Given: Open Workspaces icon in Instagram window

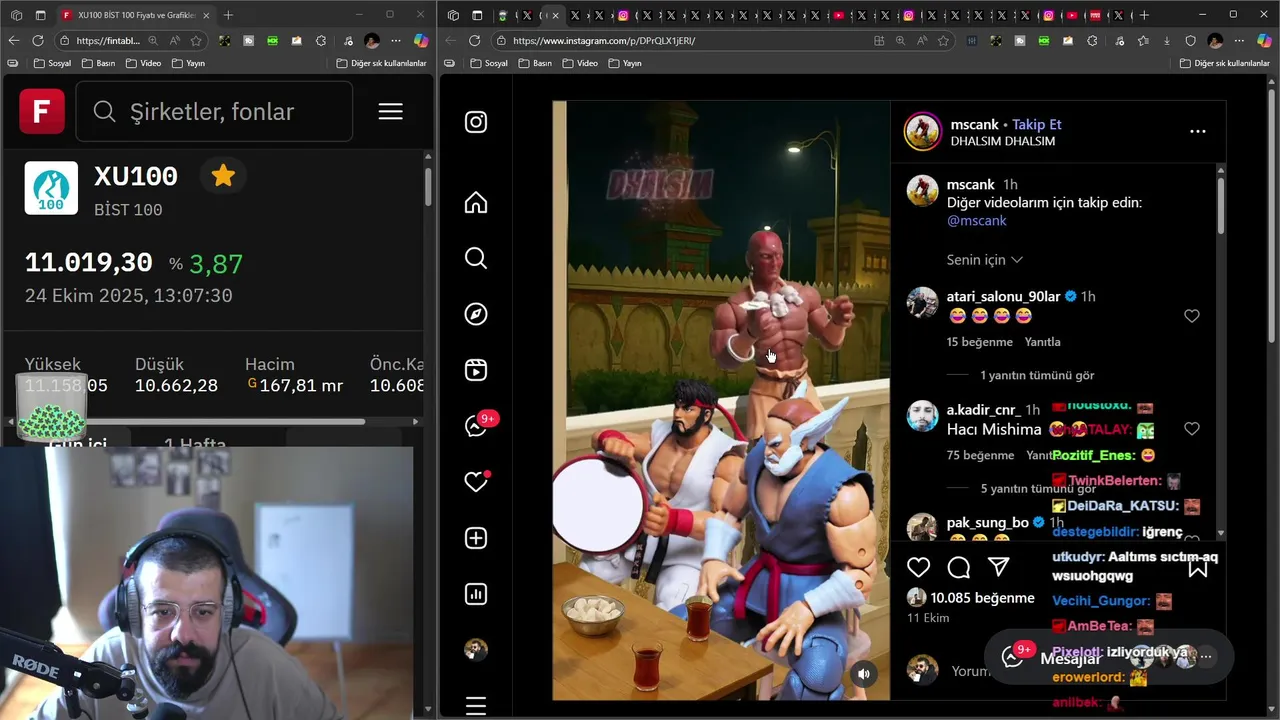Looking at the screenshot, I should point(453,15).
